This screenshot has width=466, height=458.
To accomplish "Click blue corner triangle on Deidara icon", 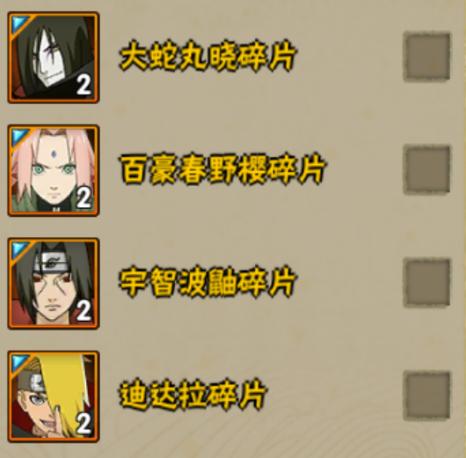I will point(19,362).
